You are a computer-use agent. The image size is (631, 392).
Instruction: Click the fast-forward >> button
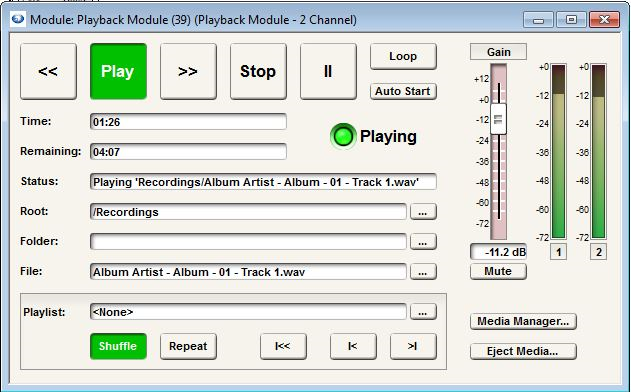click(188, 72)
